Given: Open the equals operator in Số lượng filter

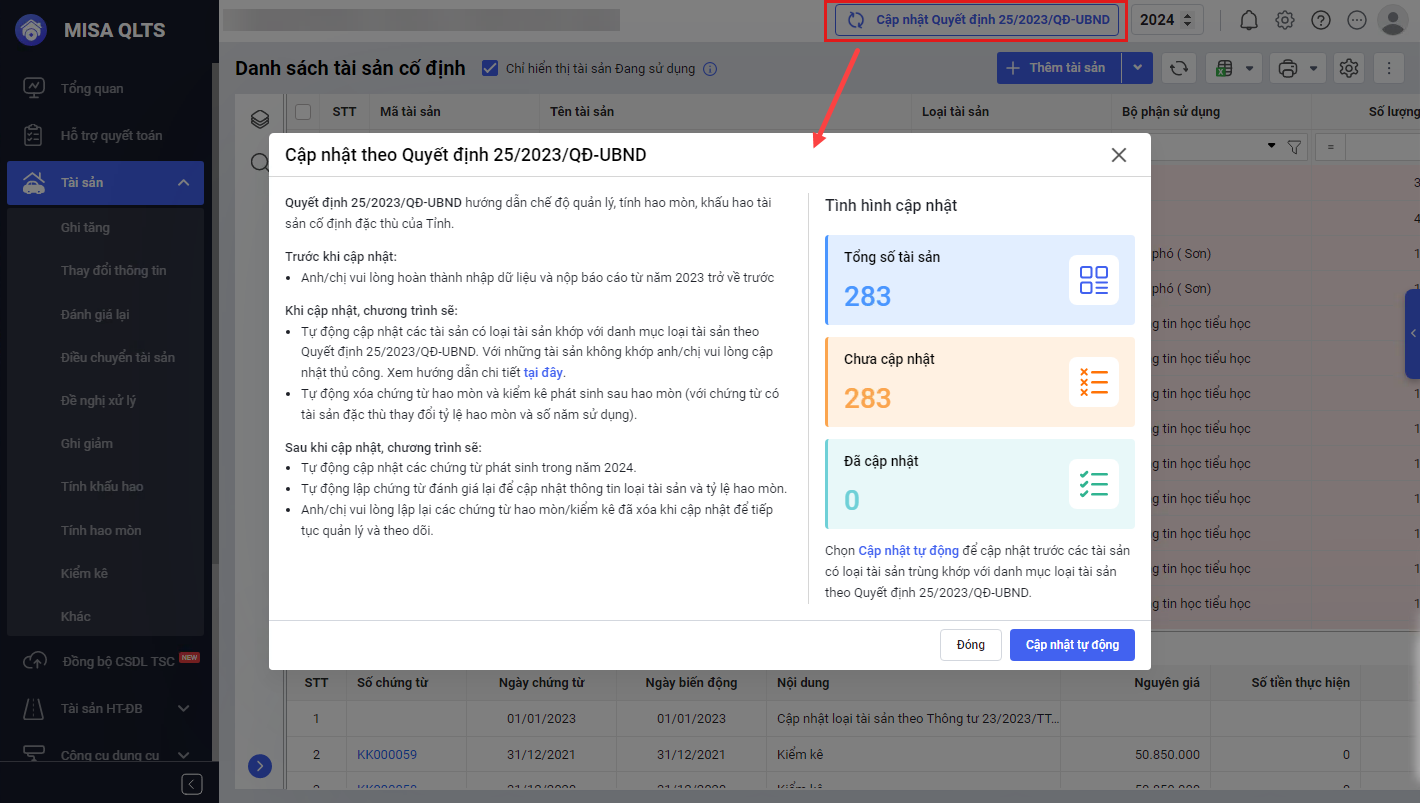Looking at the screenshot, I should 1330,147.
